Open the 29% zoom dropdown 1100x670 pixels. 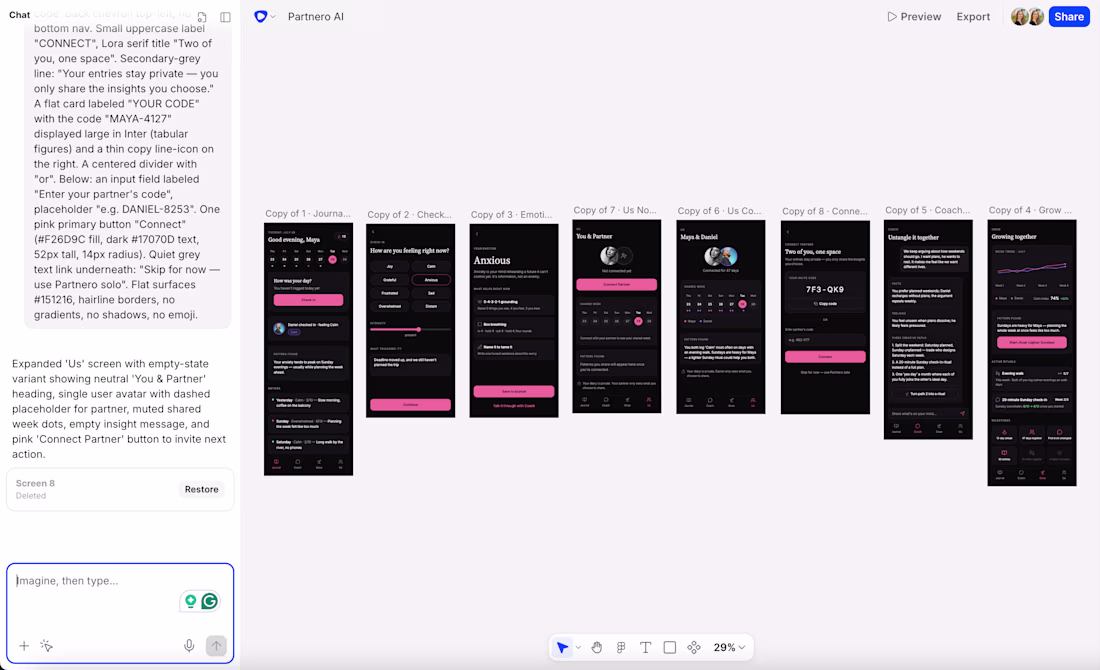730,648
